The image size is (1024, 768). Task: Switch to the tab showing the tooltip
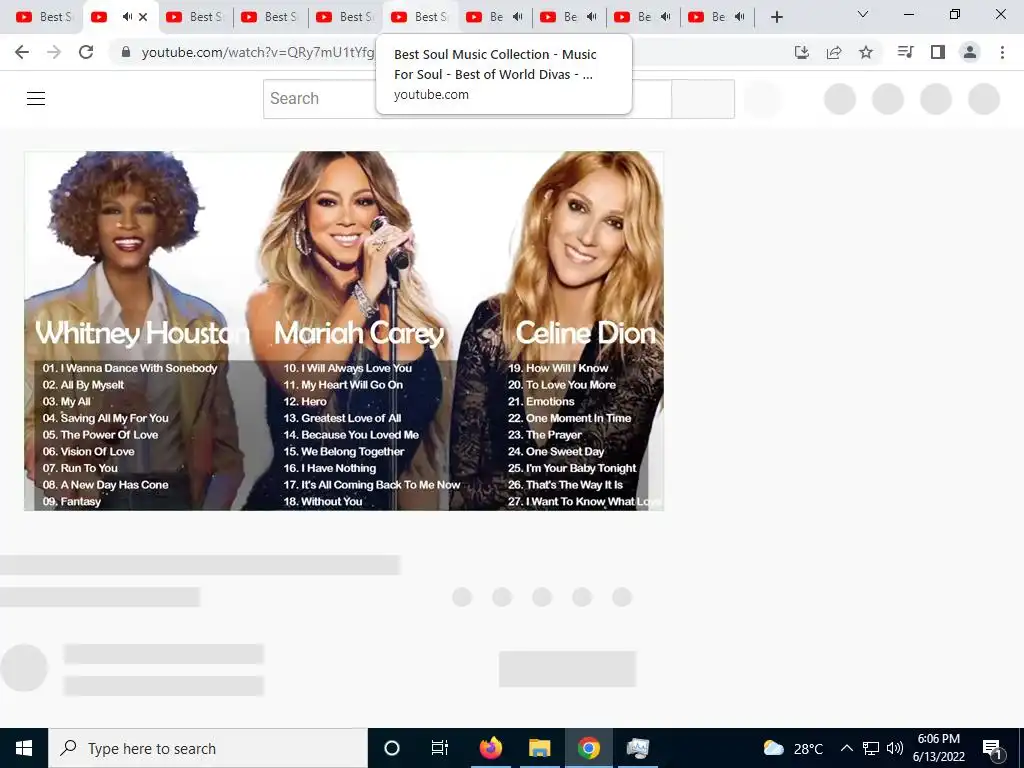(419, 17)
